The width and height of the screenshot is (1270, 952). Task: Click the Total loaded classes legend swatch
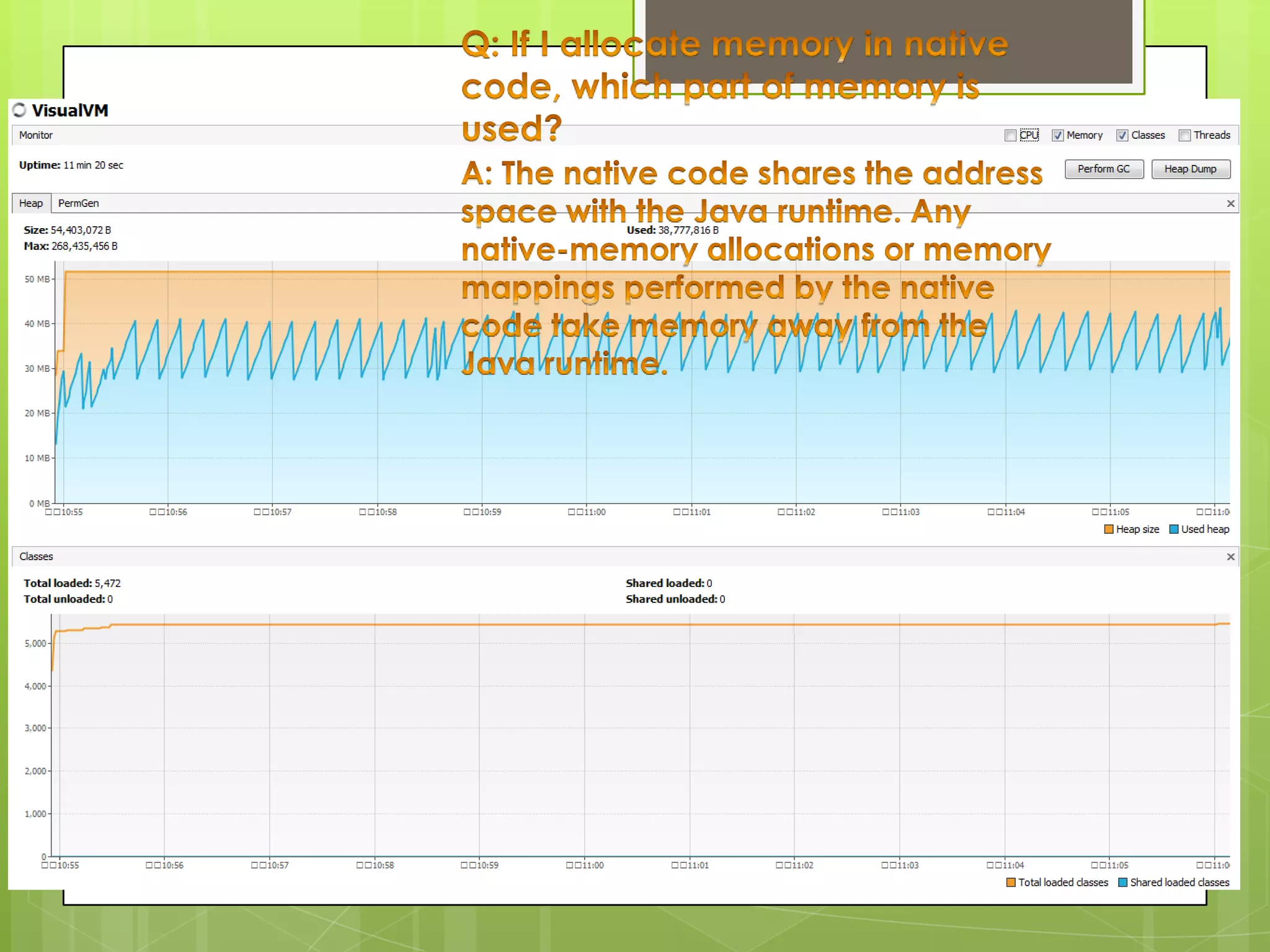(x=1011, y=883)
